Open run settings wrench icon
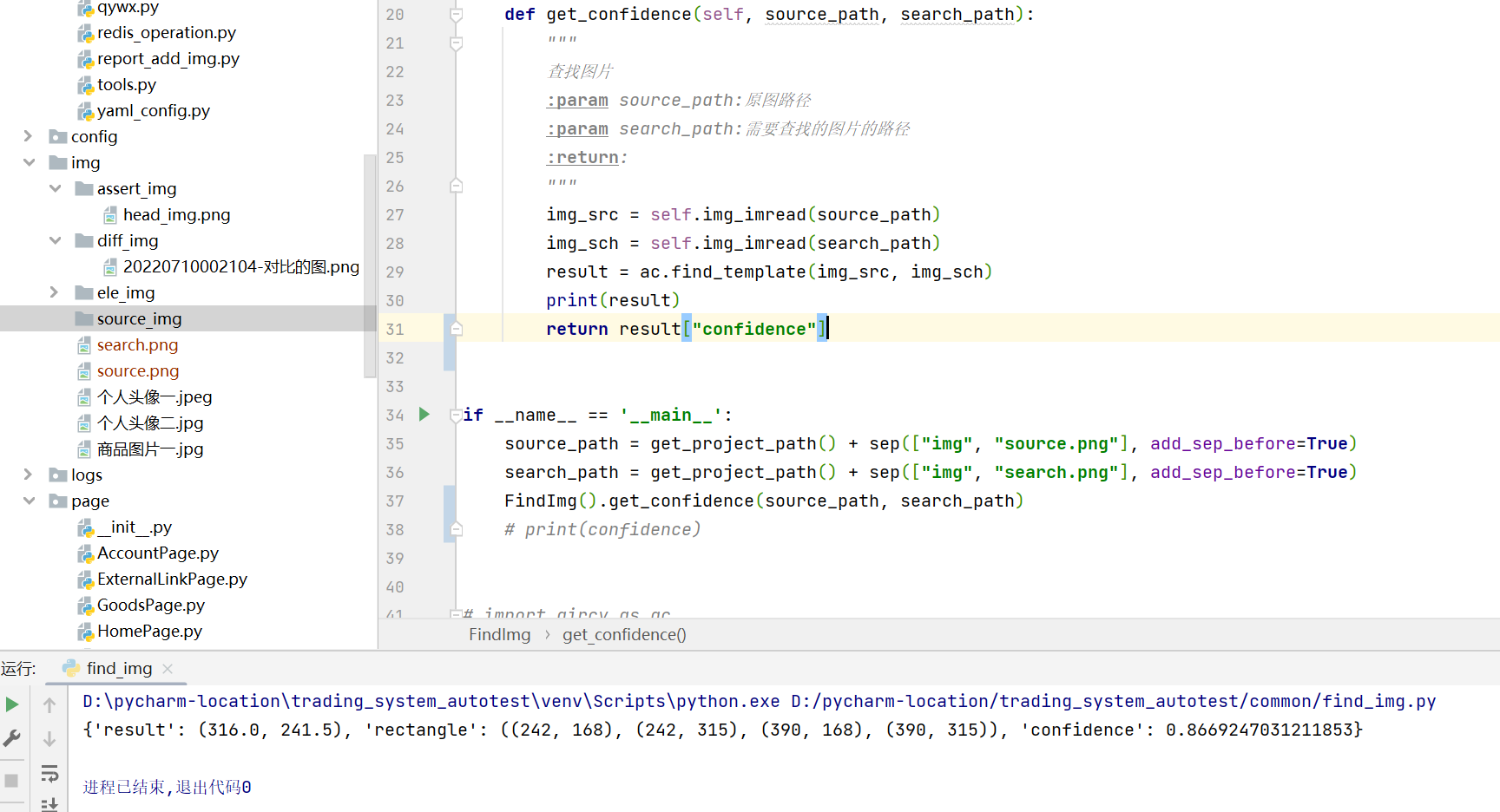 (12, 738)
